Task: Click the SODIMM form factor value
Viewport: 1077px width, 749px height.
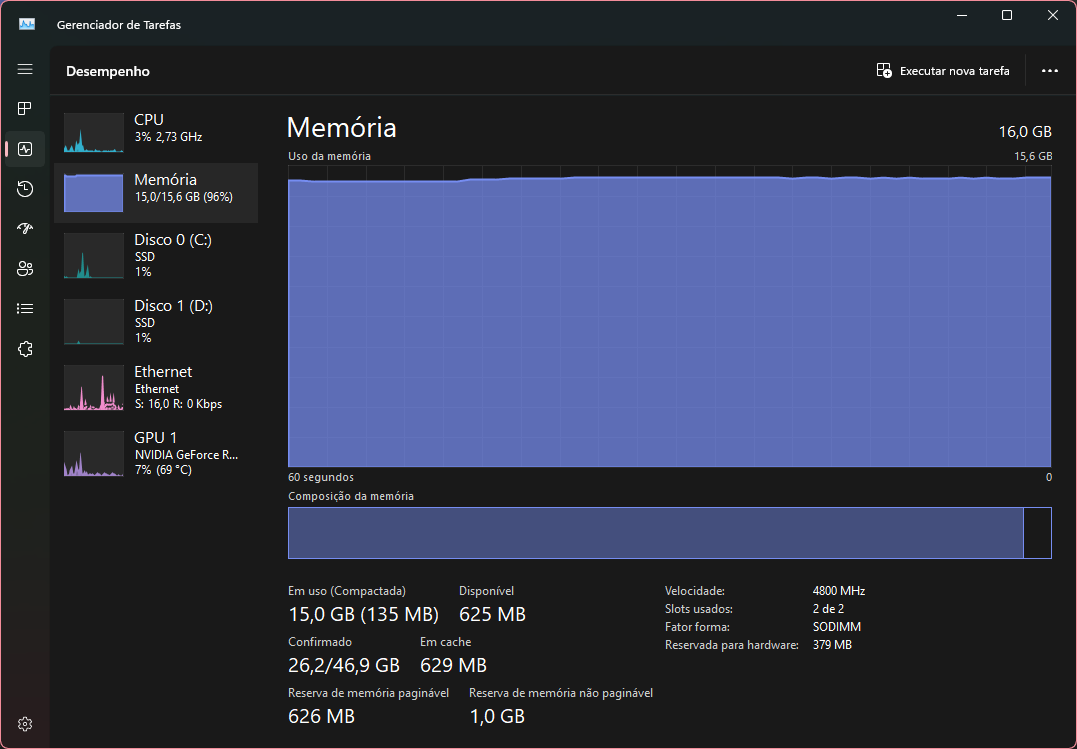Action: [x=837, y=627]
